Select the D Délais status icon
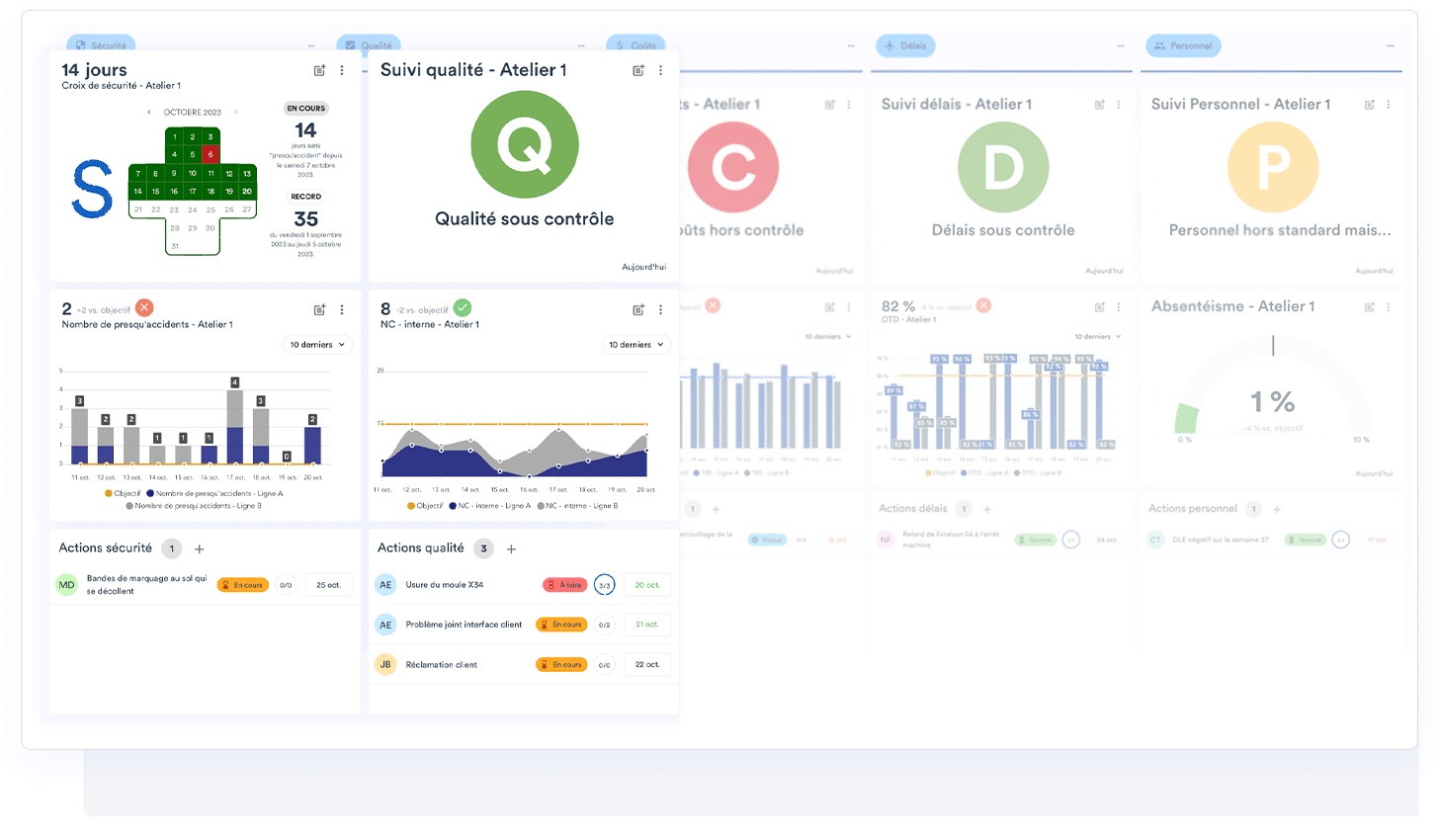 pos(1002,167)
